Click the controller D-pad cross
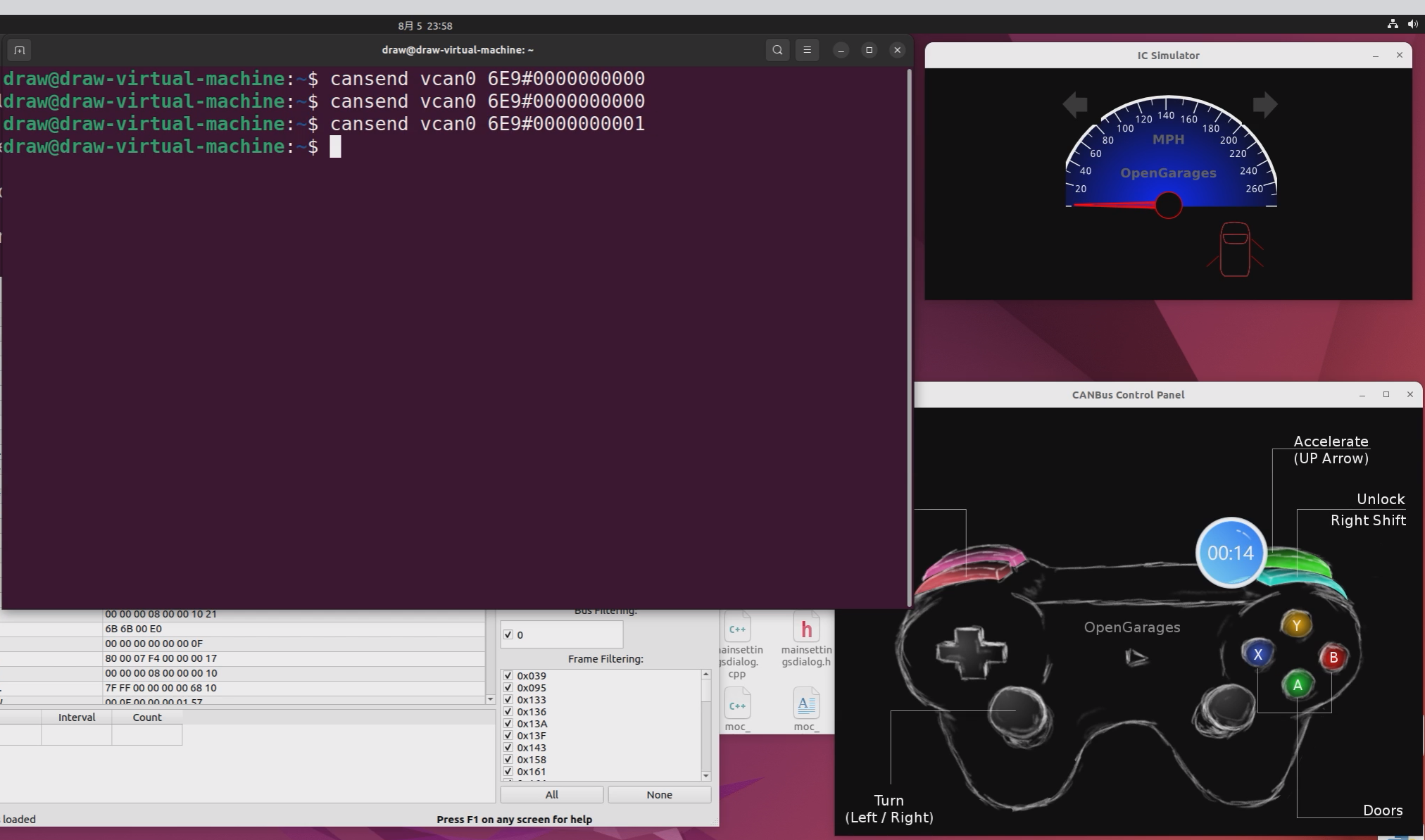 971,652
